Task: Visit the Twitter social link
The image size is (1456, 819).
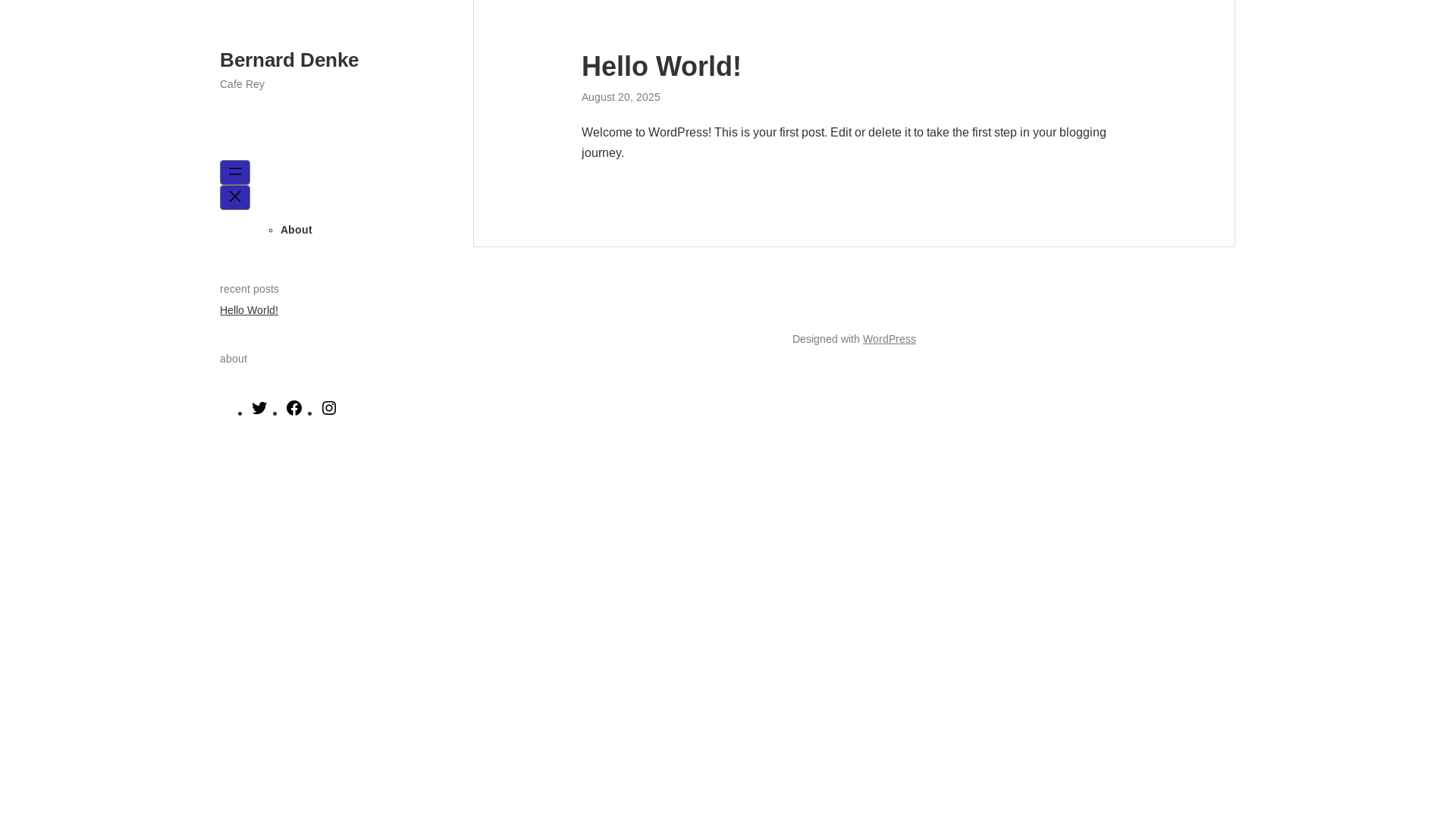Action: coord(259,408)
